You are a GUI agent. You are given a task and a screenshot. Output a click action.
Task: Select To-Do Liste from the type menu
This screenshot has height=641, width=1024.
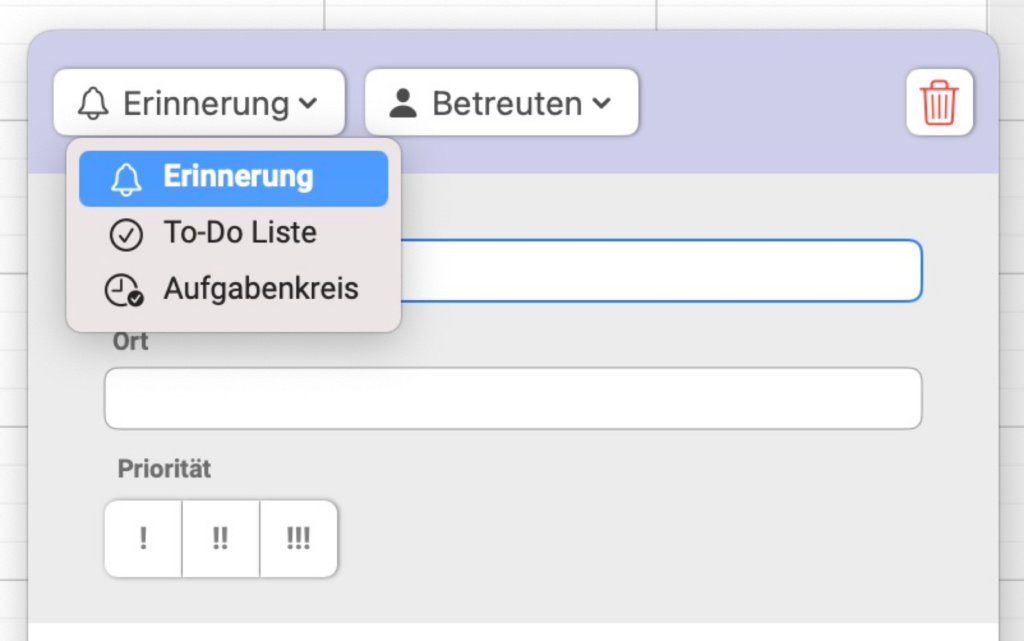click(x=233, y=234)
